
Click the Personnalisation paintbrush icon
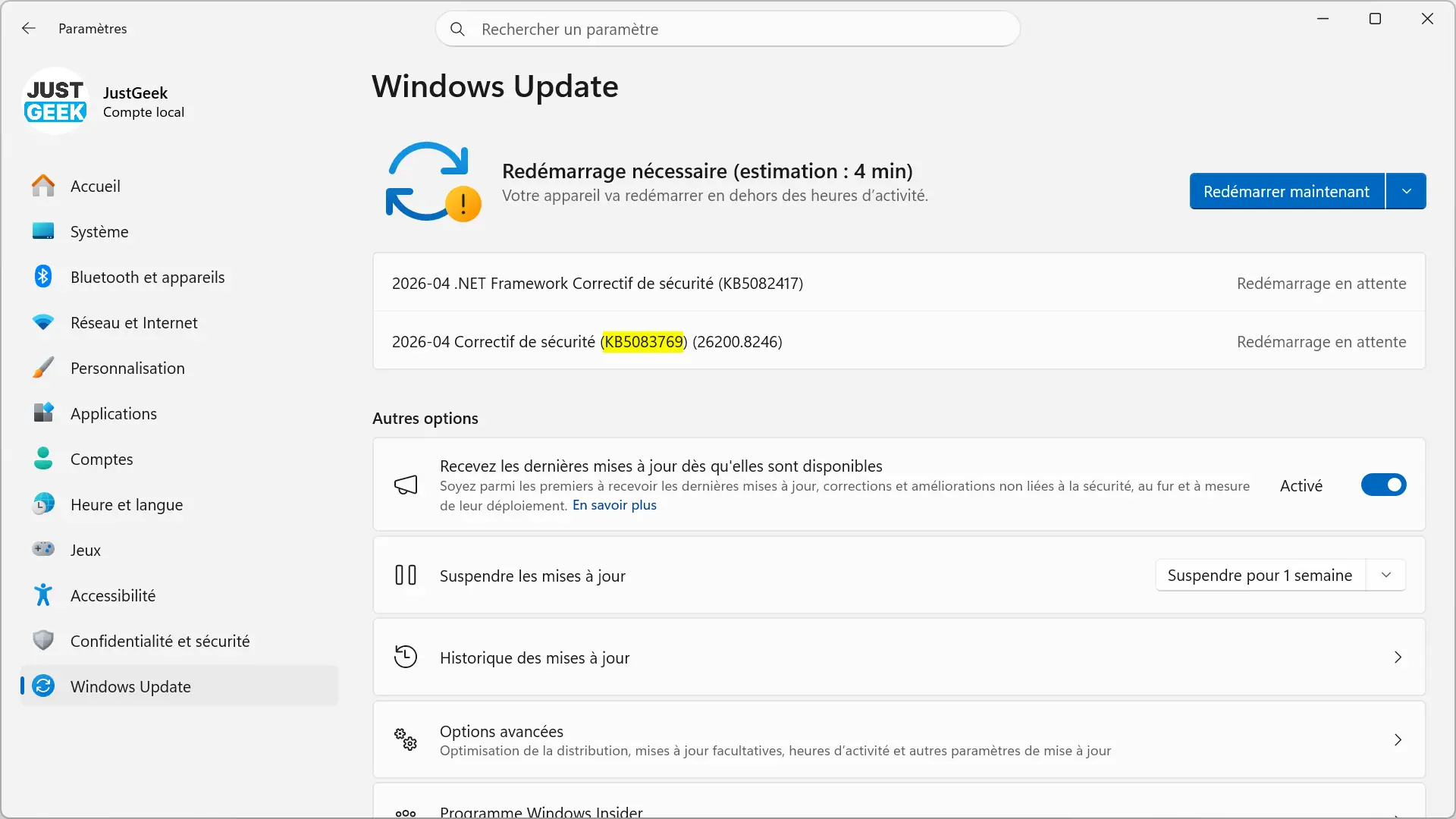click(43, 368)
